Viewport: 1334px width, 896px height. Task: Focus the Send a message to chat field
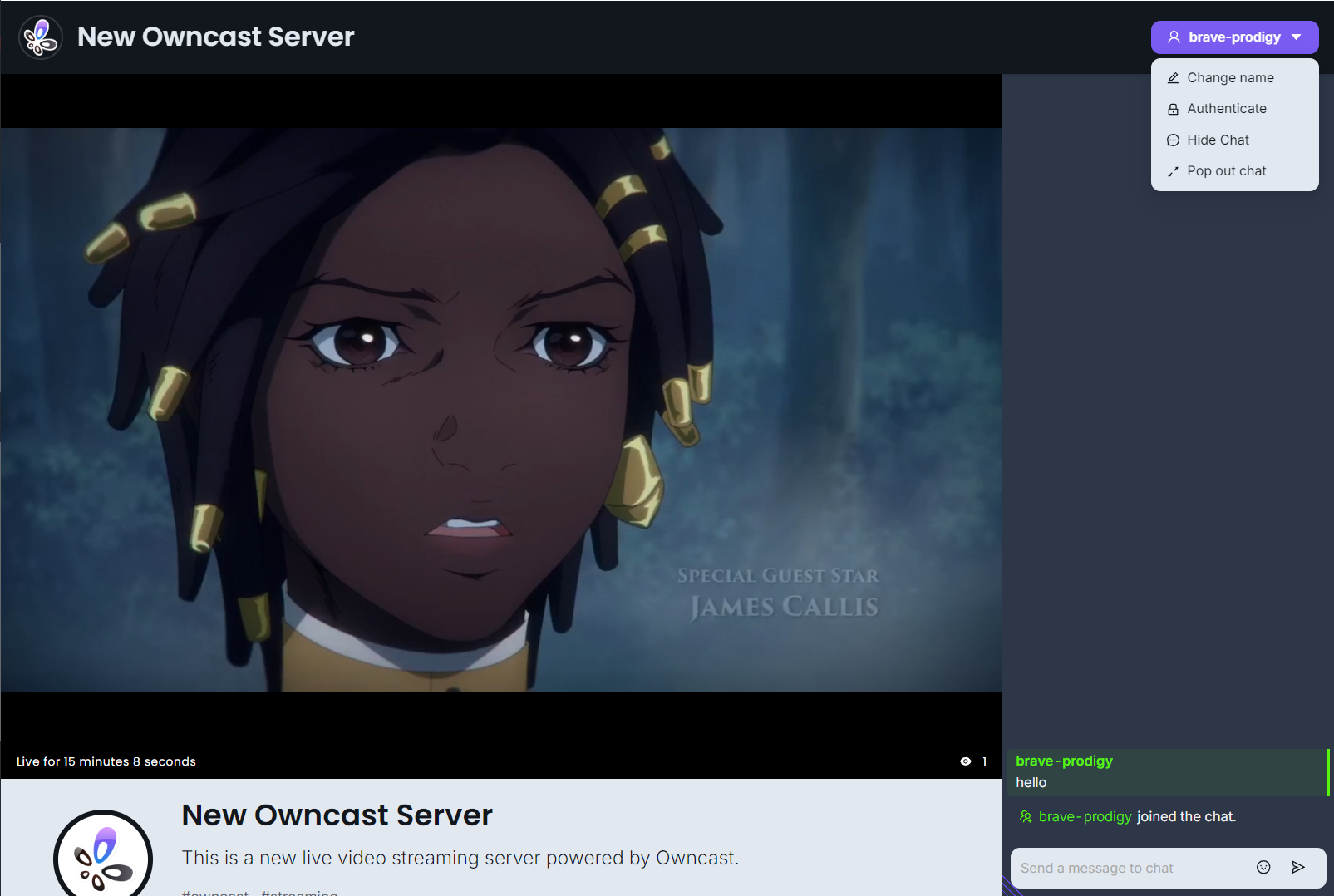pyautogui.click(x=1130, y=868)
